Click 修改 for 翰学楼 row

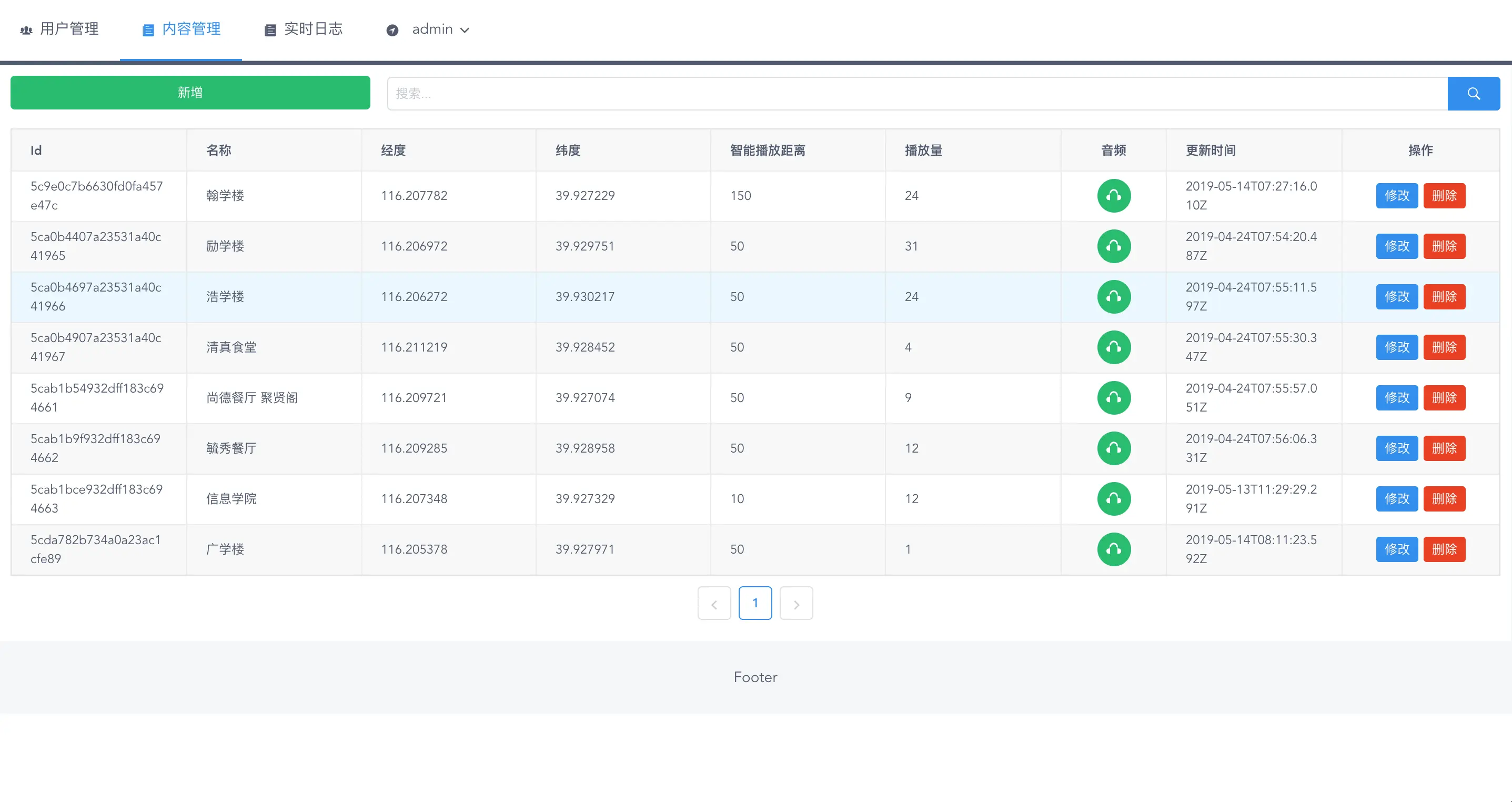click(1396, 196)
